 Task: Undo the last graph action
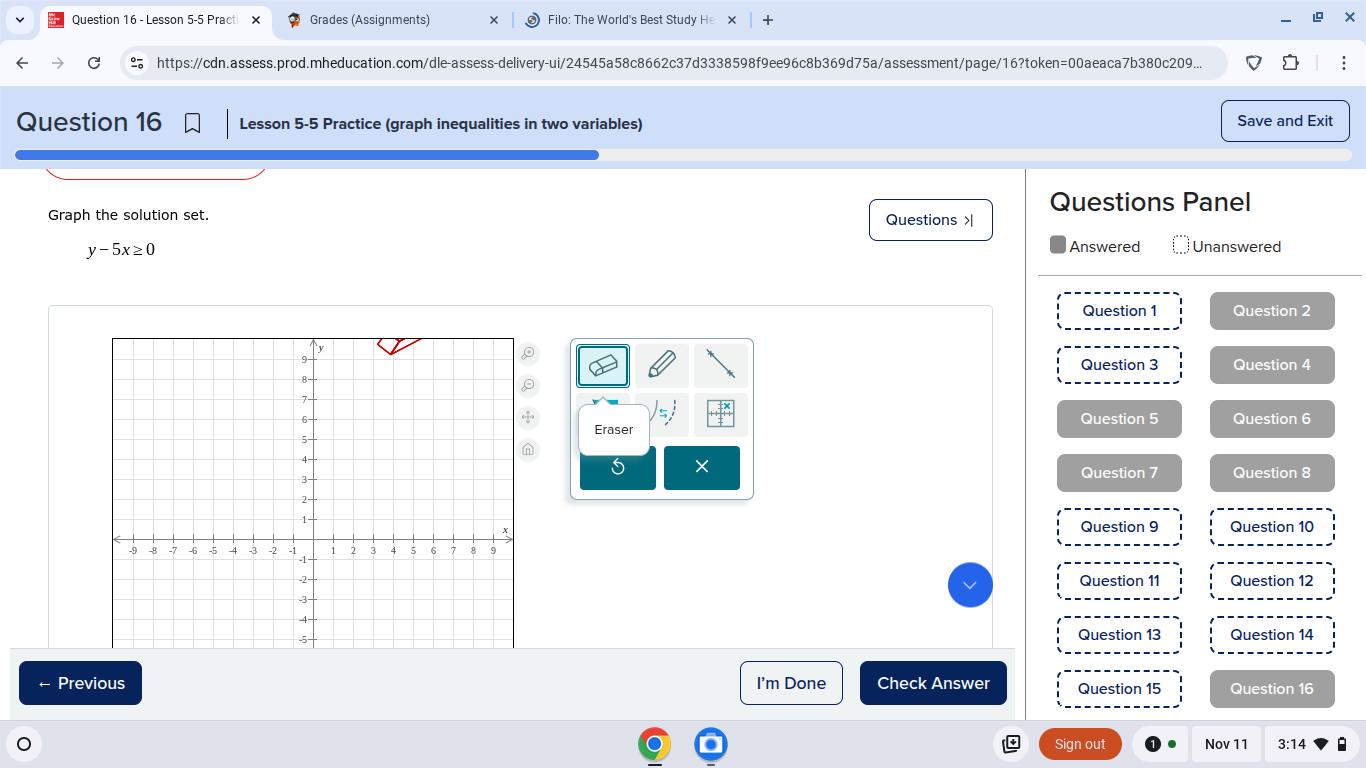[x=617, y=467]
